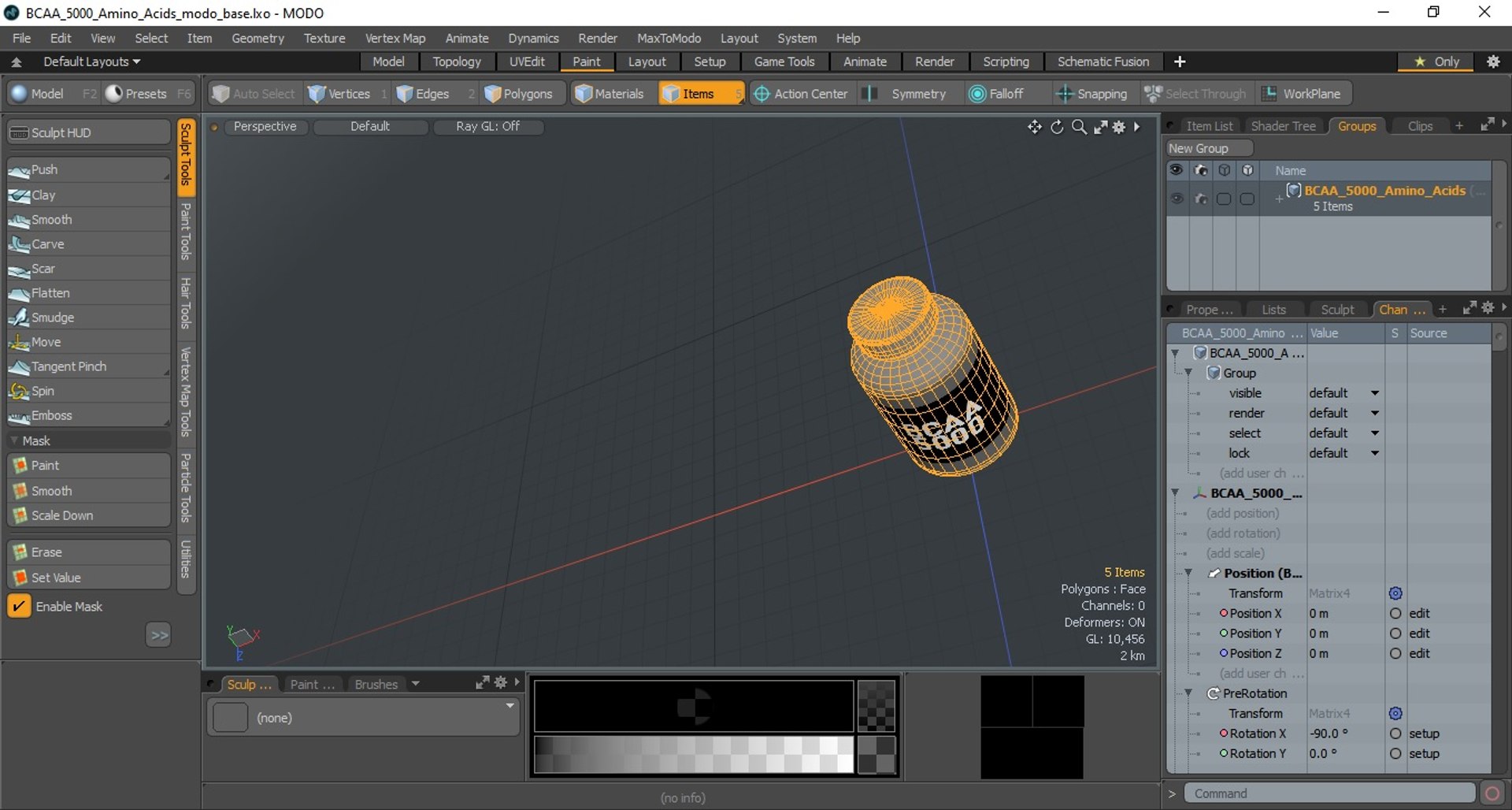1512x810 pixels.
Task: Choose the Tangent Pinch tool
Action: (x=88, y=366)
